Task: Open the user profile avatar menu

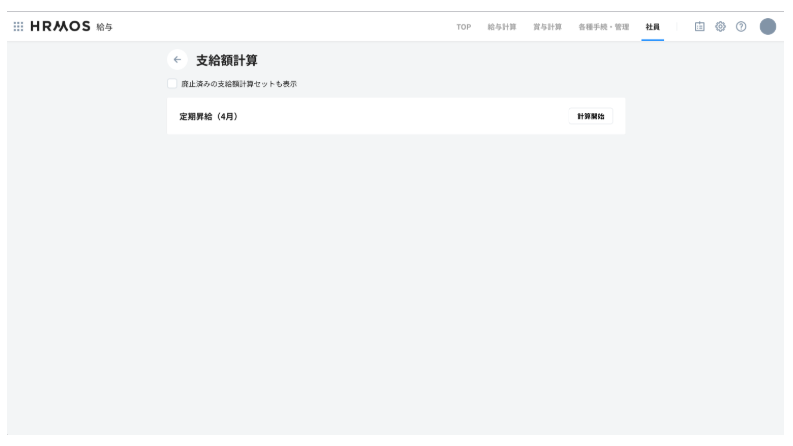Action: pyautogui.click(x=768, y=26)
